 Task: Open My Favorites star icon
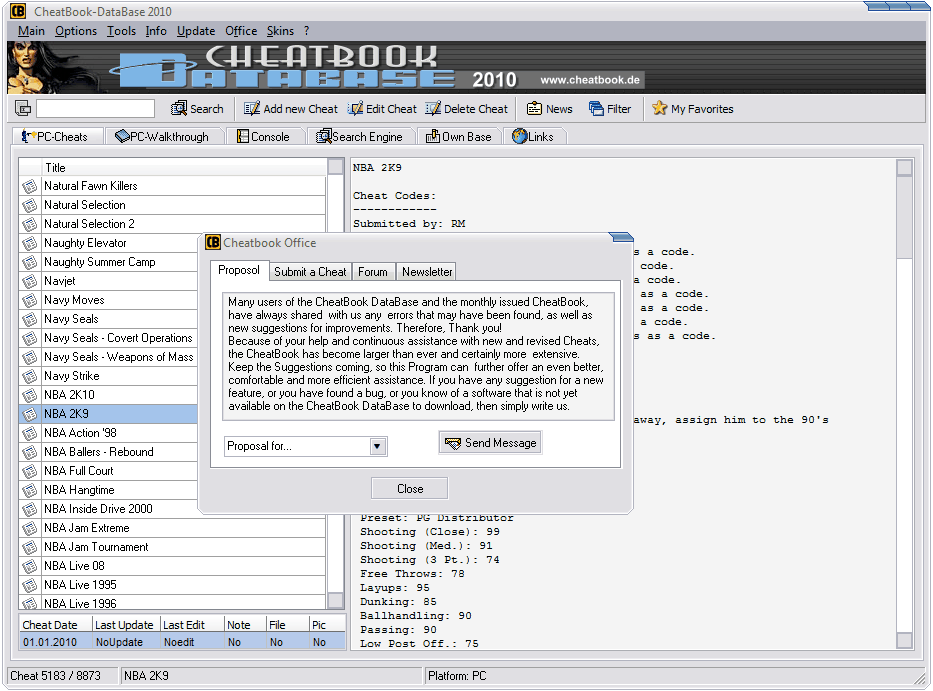[x=660, y=109]
